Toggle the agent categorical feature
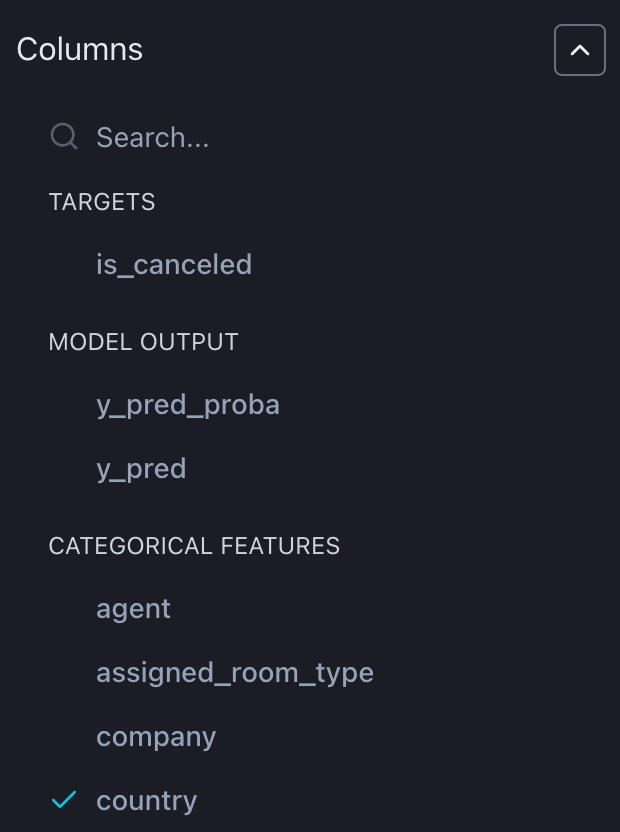 (x=133, y=609)
